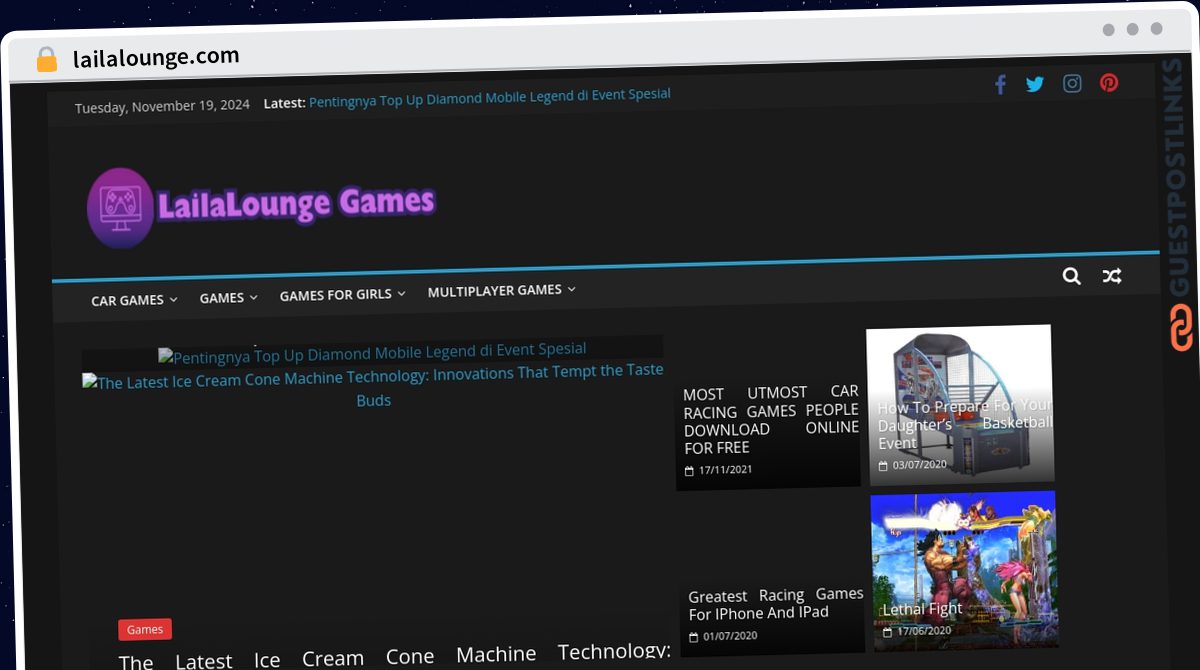
Task: Open How To Prepare For Your Daughter's Basketball Event
Action: point(965,424)
